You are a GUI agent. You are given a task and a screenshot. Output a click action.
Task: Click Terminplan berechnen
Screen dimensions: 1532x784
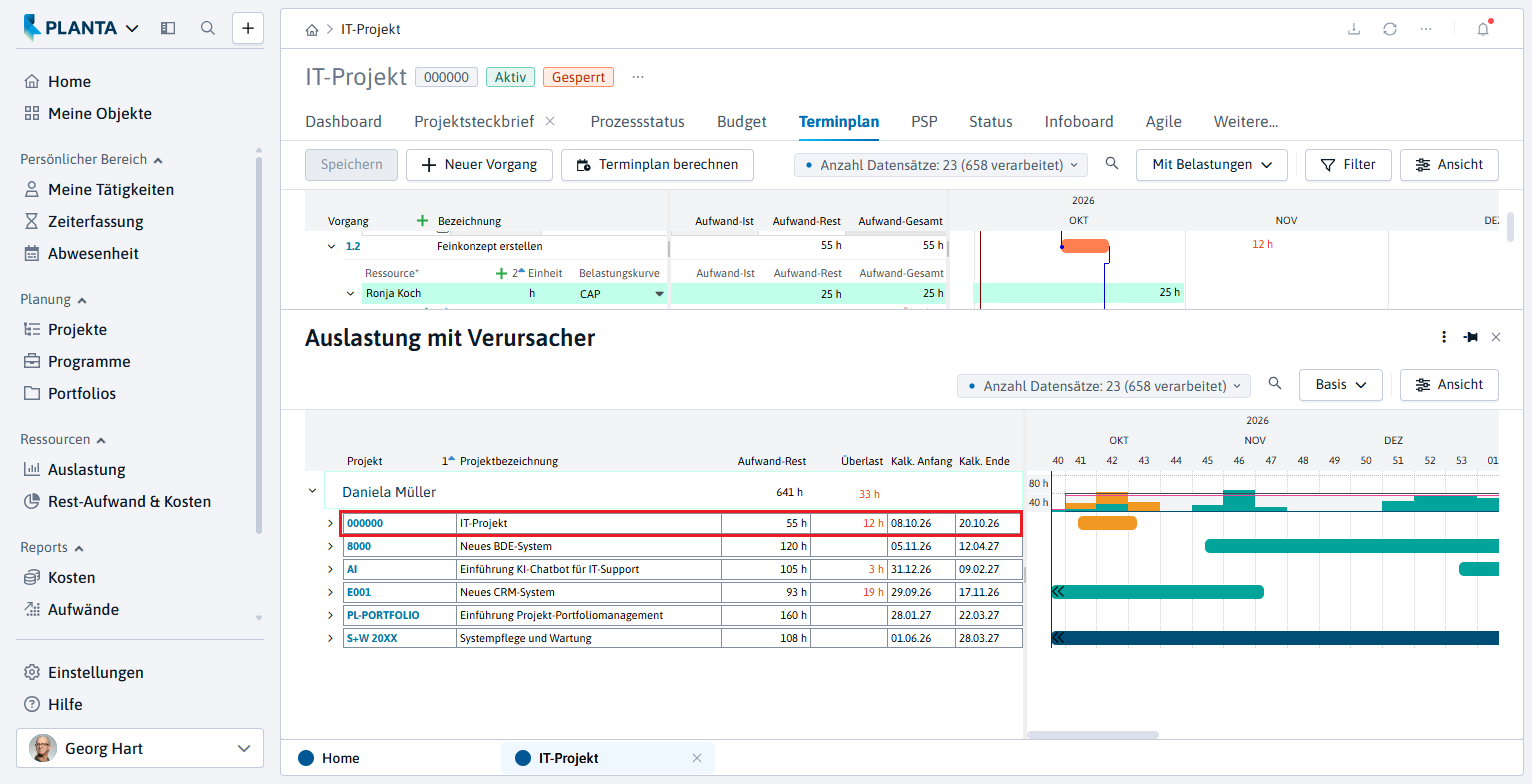coord(657,164)
